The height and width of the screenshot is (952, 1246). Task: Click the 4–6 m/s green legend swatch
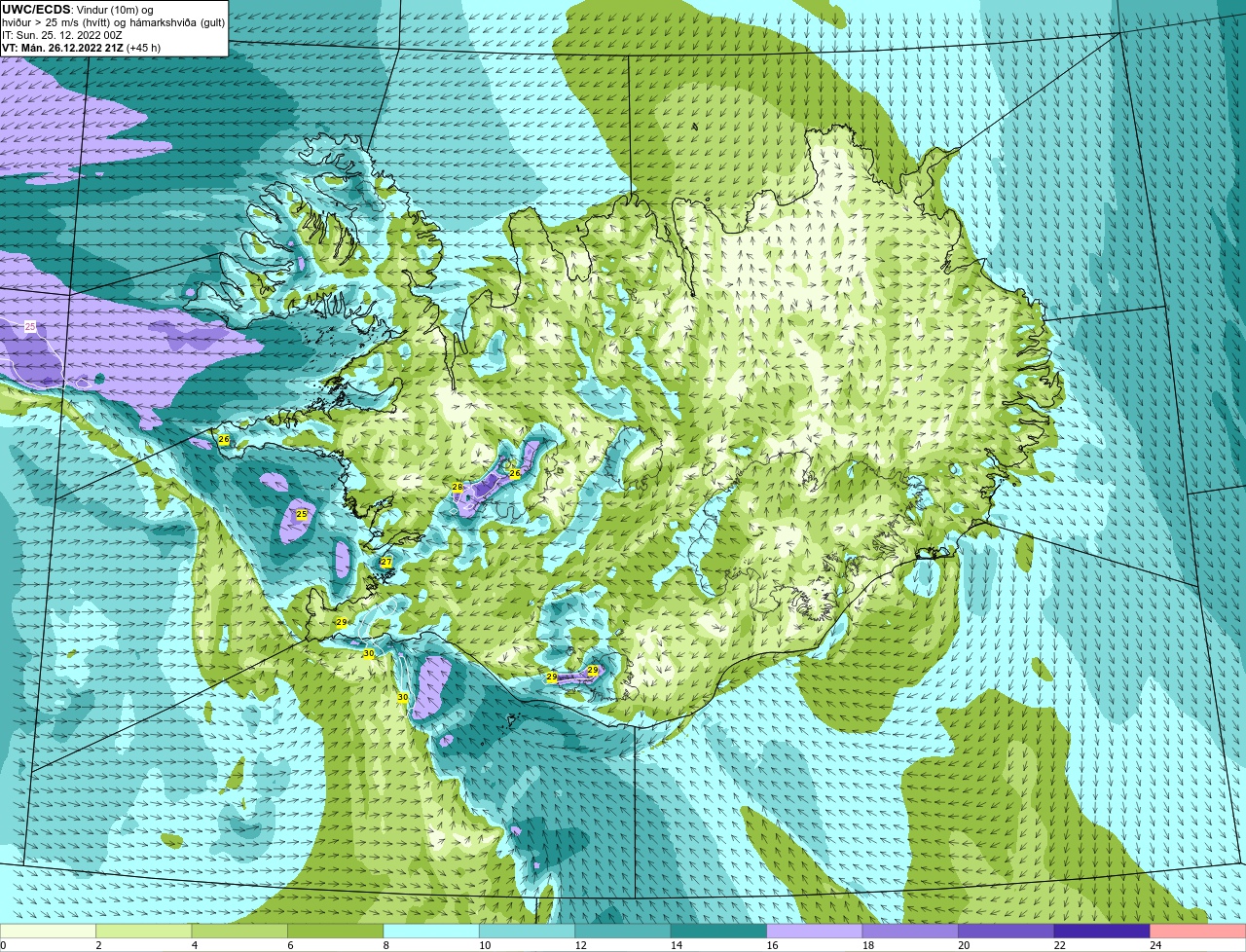click(x=240, y=932)
